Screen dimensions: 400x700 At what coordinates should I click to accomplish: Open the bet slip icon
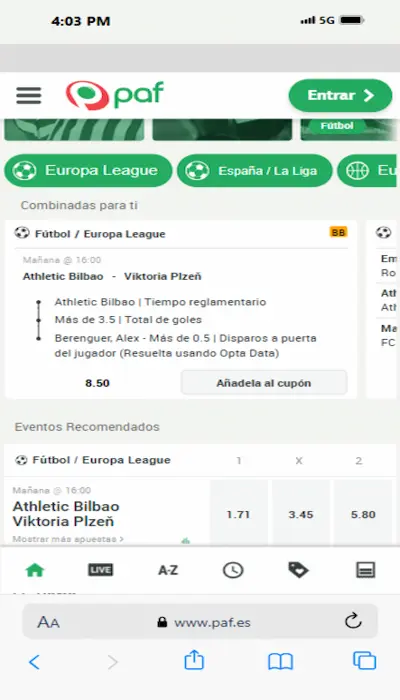pos(365,570)
